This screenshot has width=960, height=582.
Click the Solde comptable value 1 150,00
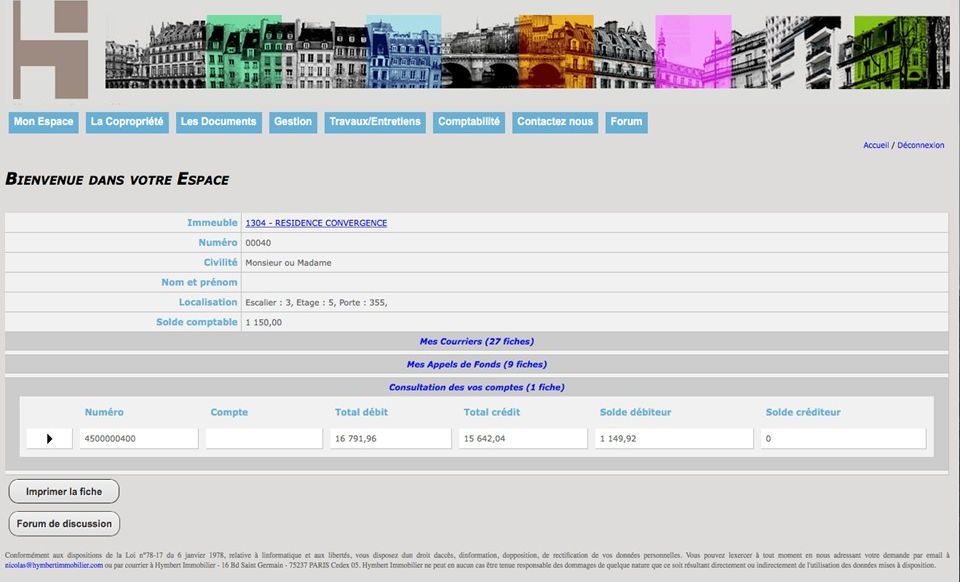[263, 323]
